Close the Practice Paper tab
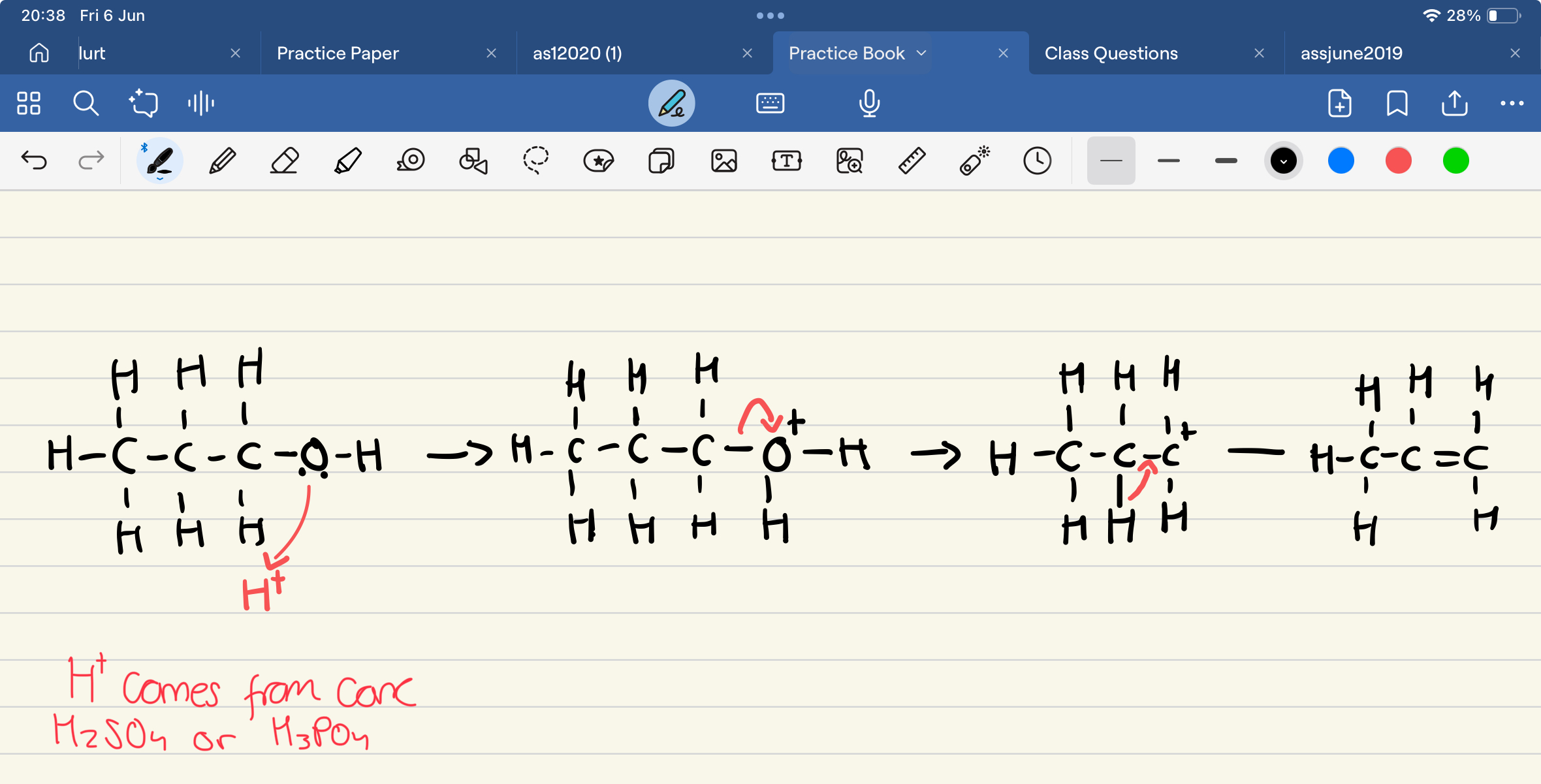 click(492, 53)
